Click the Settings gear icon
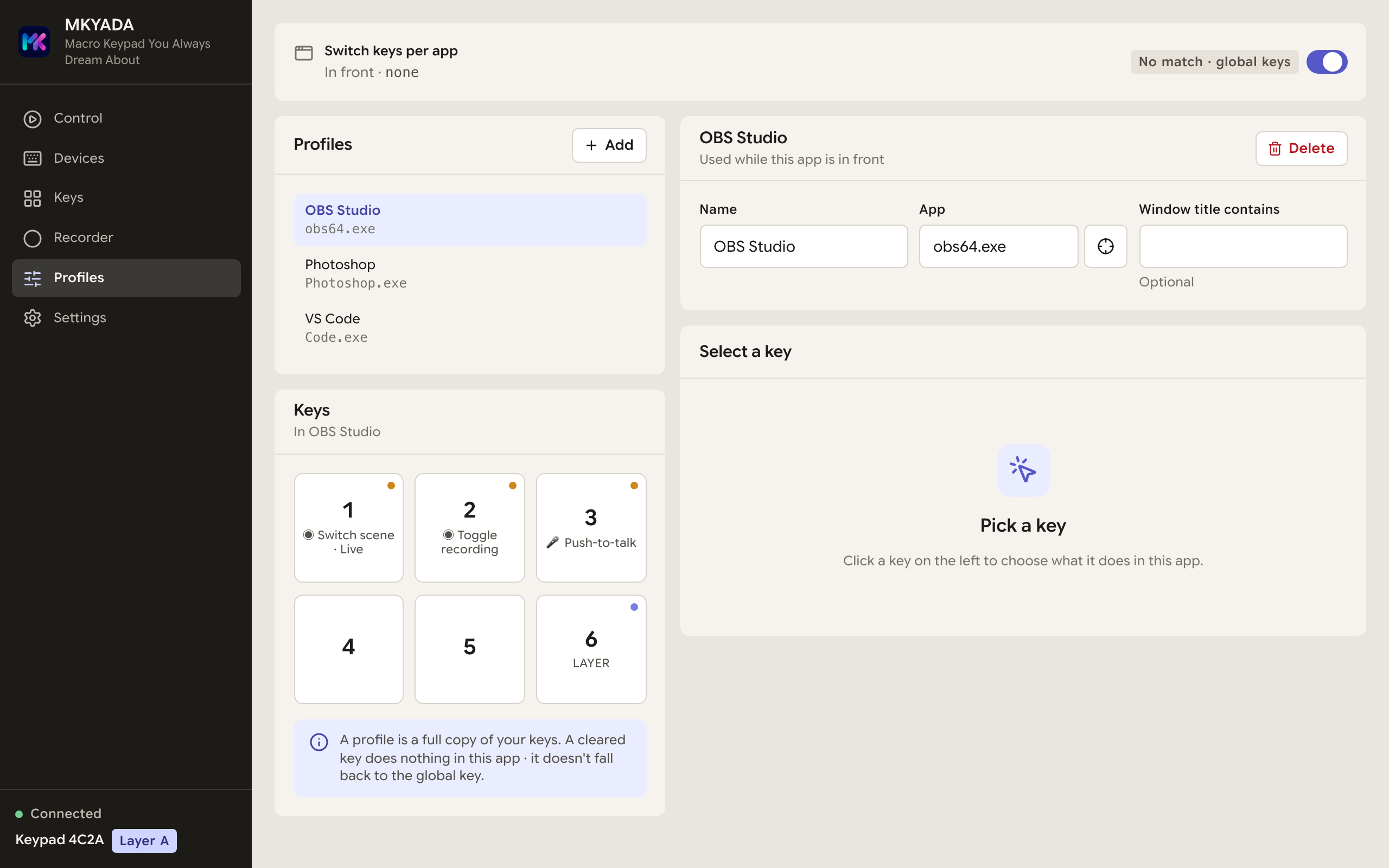Screen dimensions: 1389x868 click(x=33, y=318)
